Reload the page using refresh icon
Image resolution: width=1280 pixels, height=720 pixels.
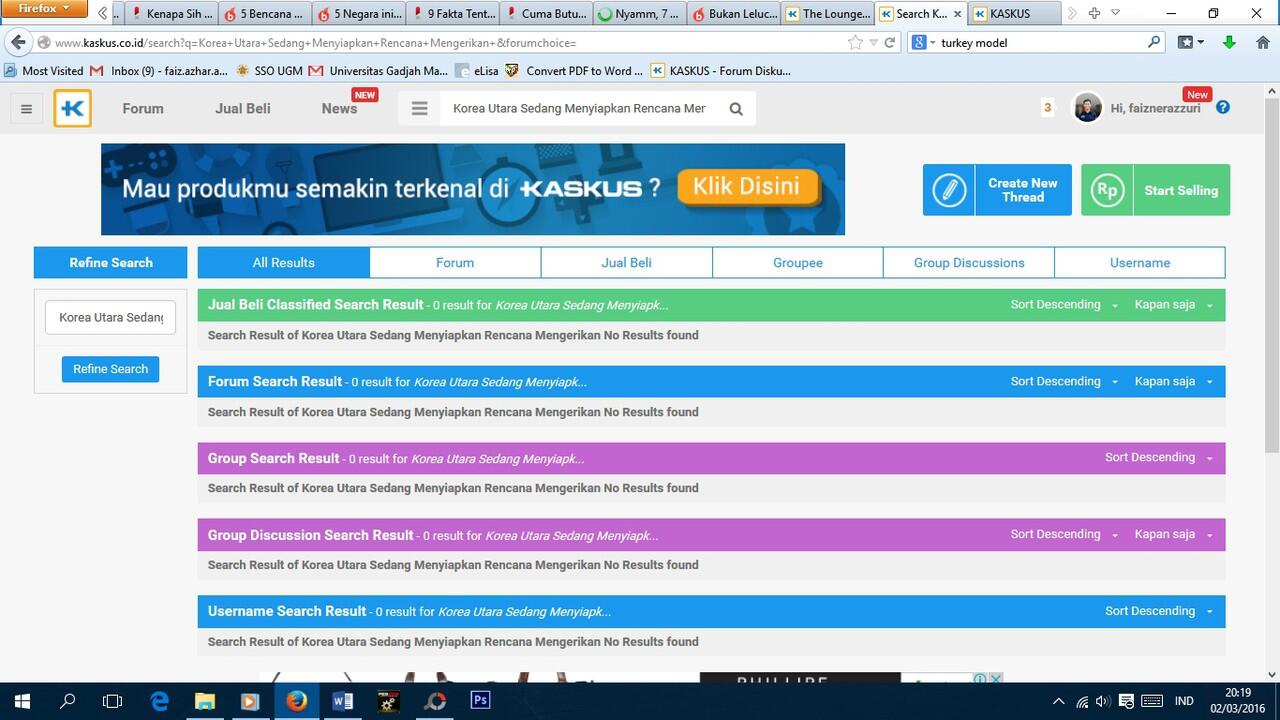pos(889,43)
